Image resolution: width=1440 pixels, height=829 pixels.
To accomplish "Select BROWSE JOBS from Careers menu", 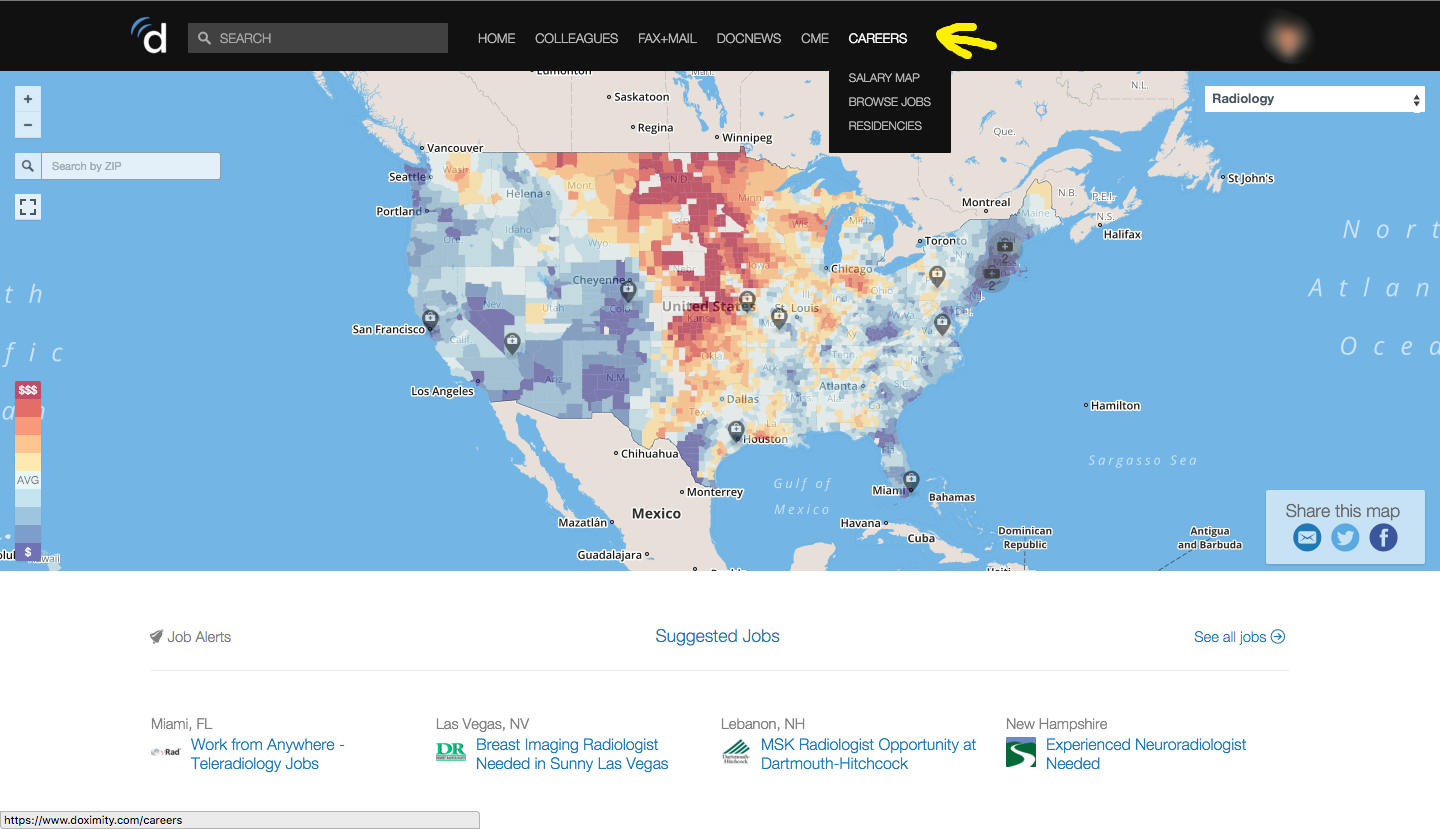I will tap(889, 101).
